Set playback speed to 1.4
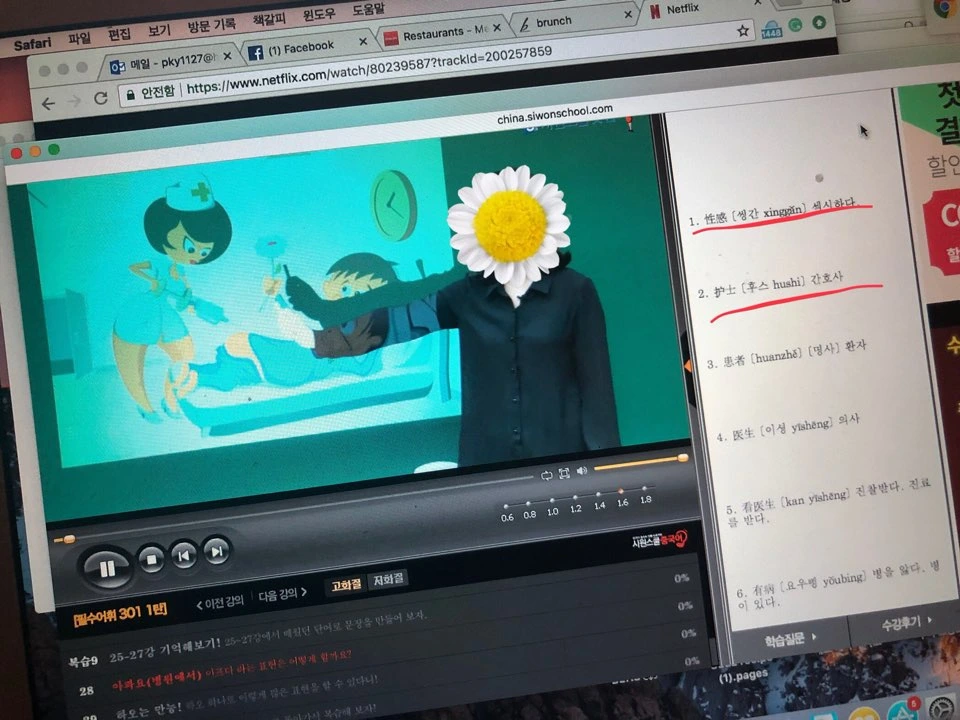960x720 pixels. [x=599, y=500]
